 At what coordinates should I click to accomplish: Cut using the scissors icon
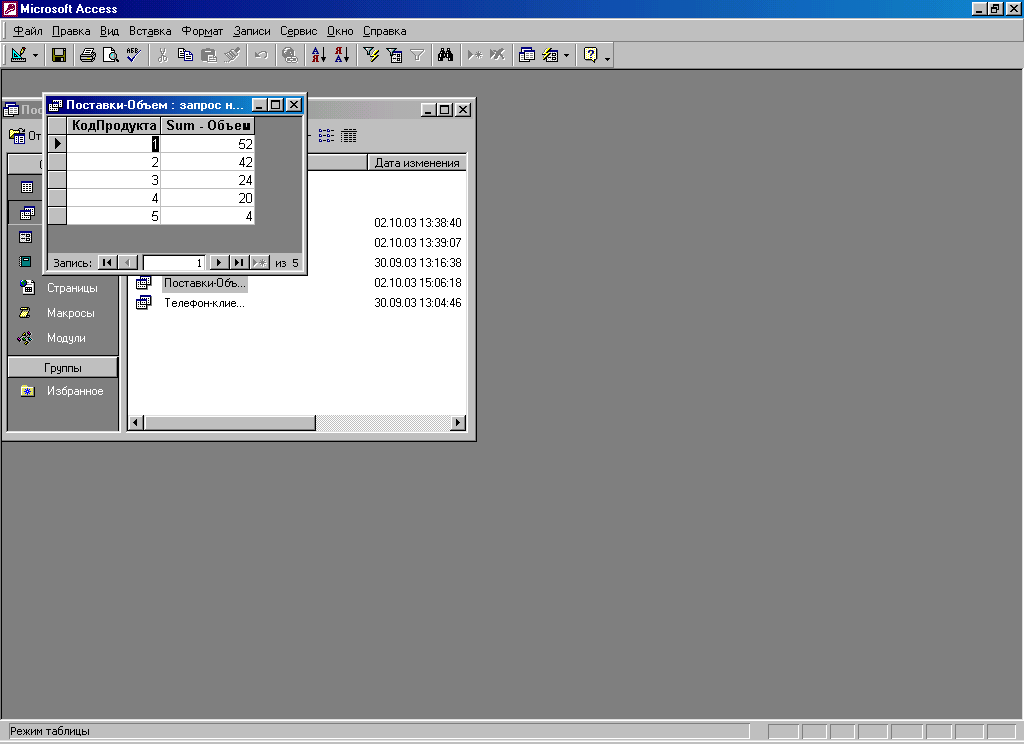point(163,55)
